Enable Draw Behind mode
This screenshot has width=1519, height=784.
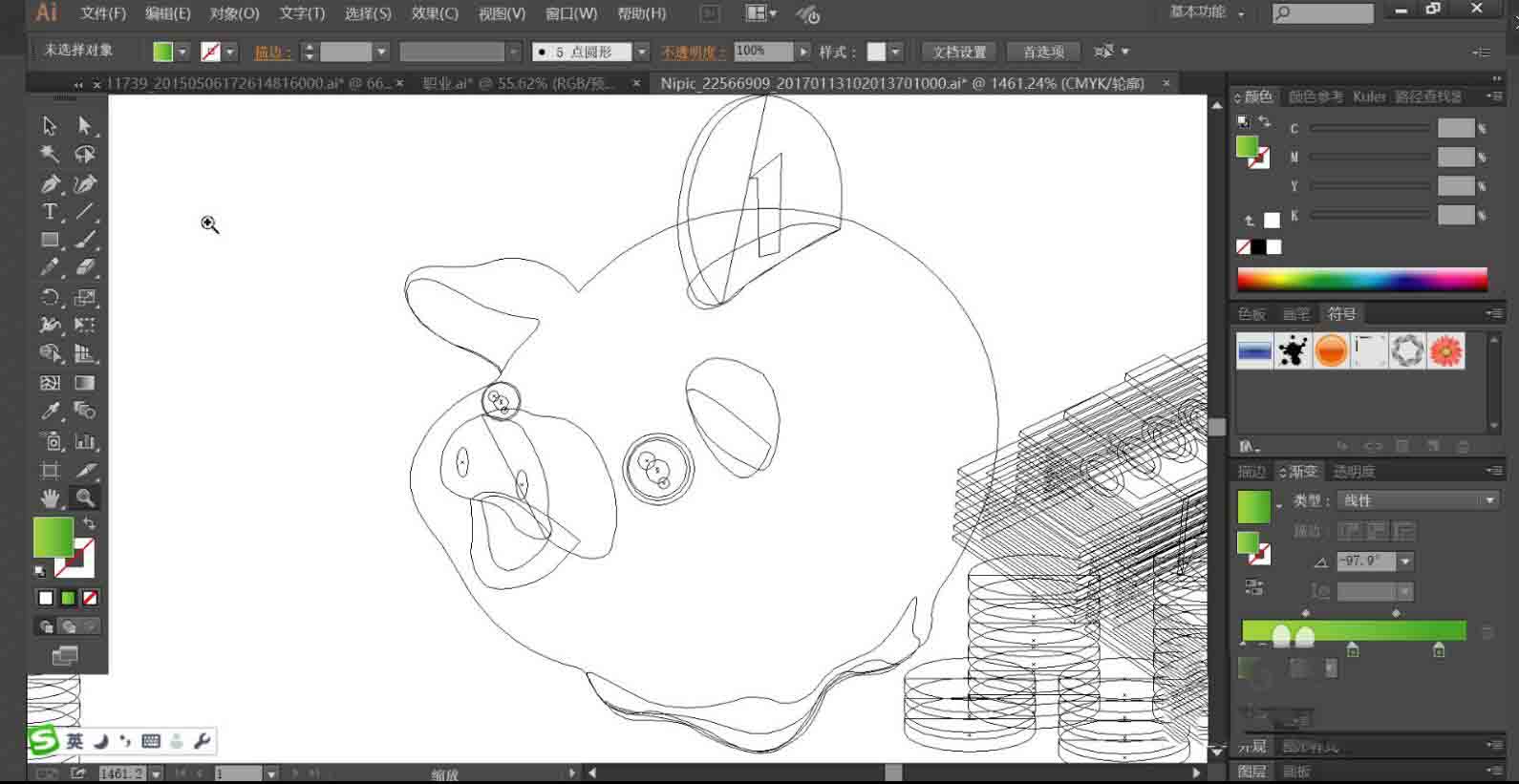click(68, 626)
